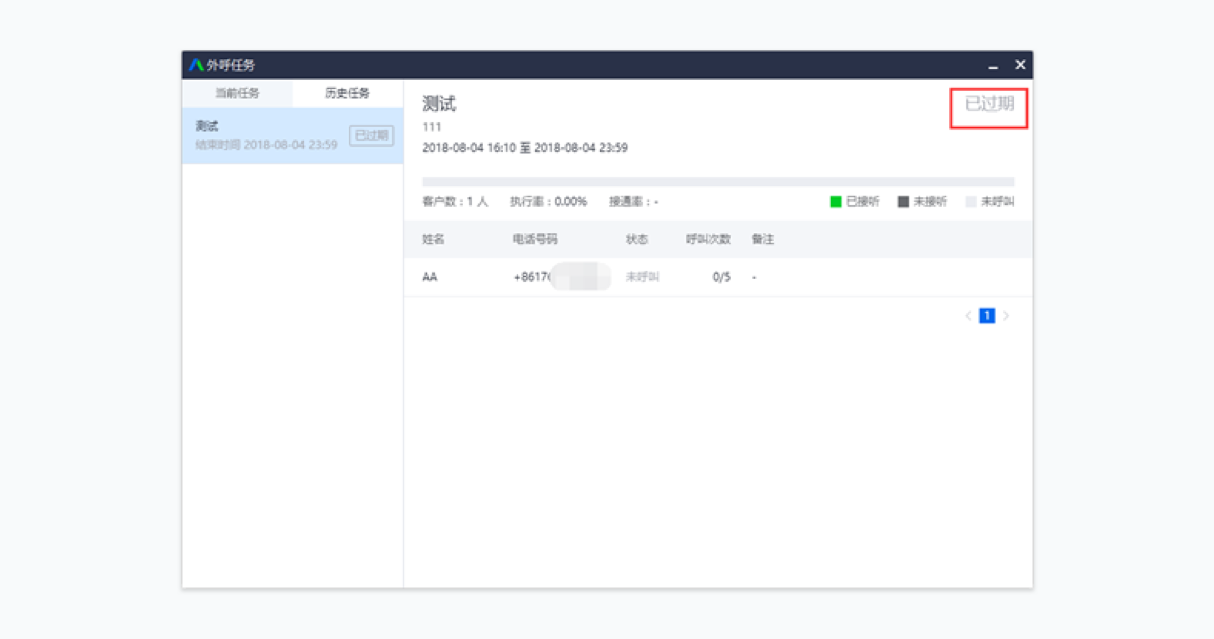Screen dimensions: 1214x639
Task: Click the green 已接听 legend swatch
Action: click(836, 202)
